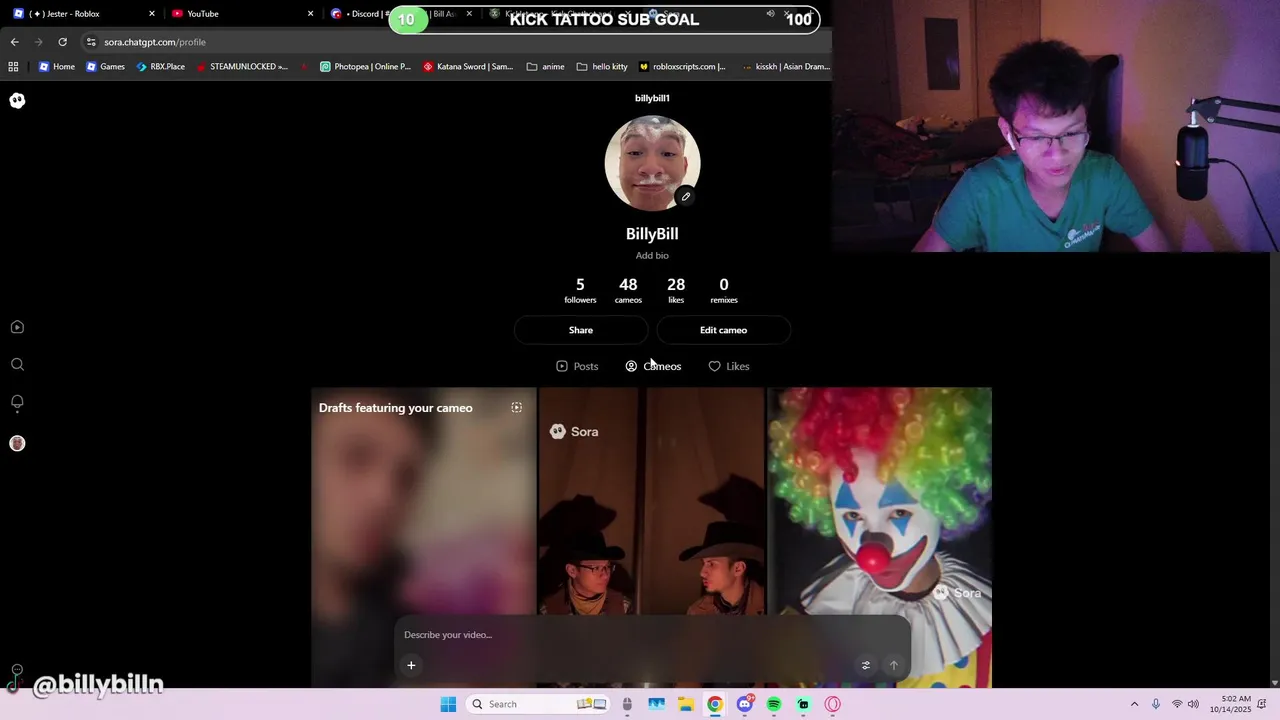Open Discord from the taskbar
The height and width of the screenshot is (720, 1280).
pyautogui.click(x=745, y=704)
